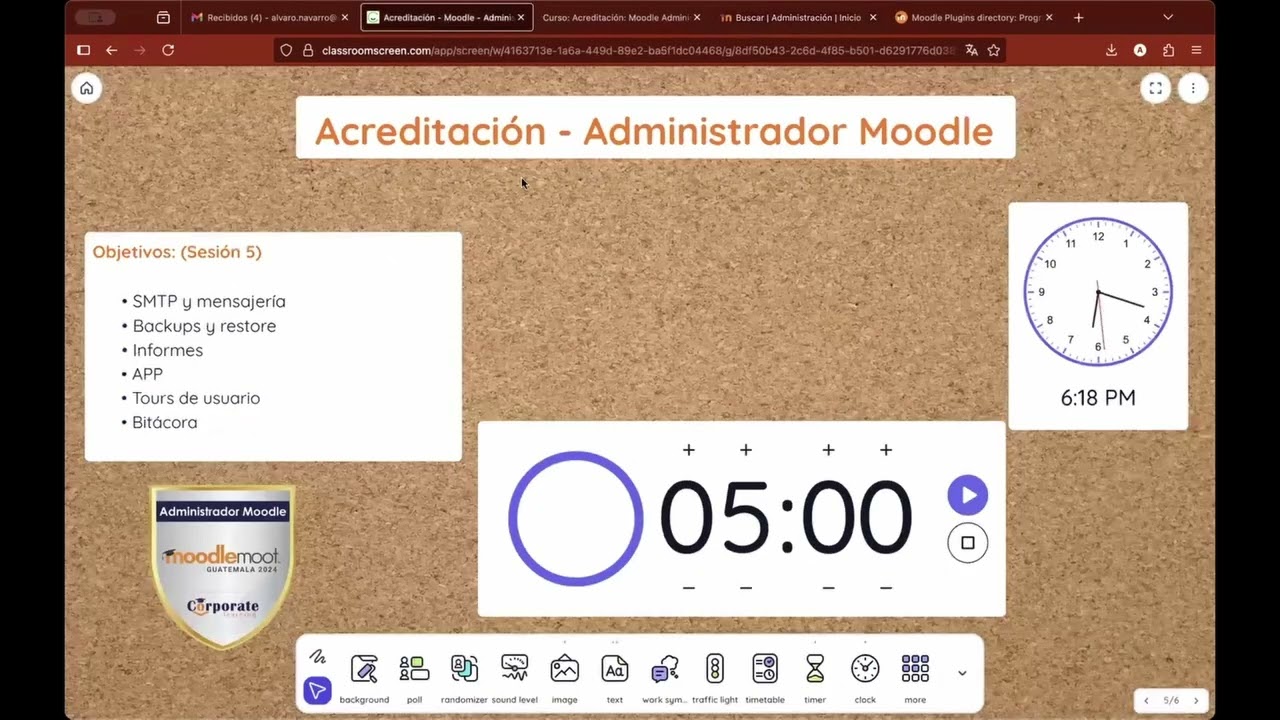This screenshot has width=1280, height=720.
Task: Add a poll widget
Action: pyautogui.click(x=414, y=678)
